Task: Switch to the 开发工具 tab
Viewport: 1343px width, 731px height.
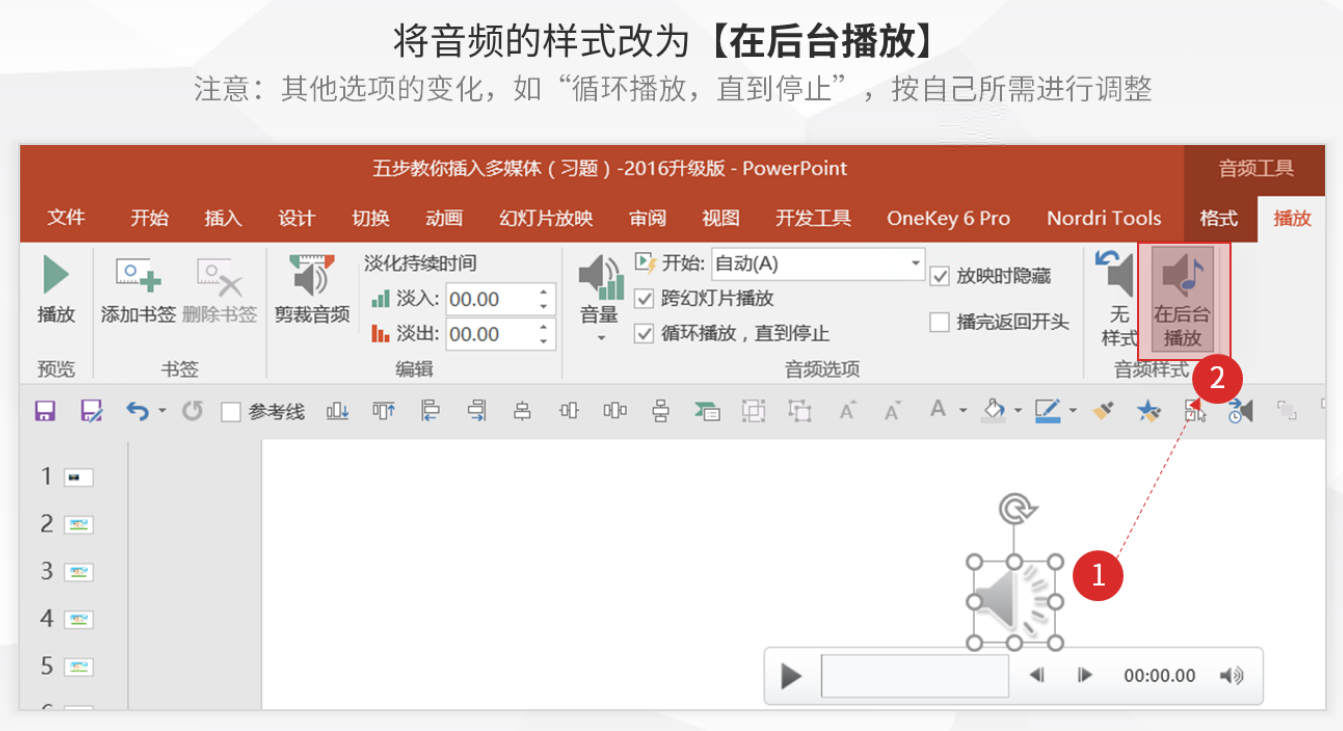Action: pos(813,218)
